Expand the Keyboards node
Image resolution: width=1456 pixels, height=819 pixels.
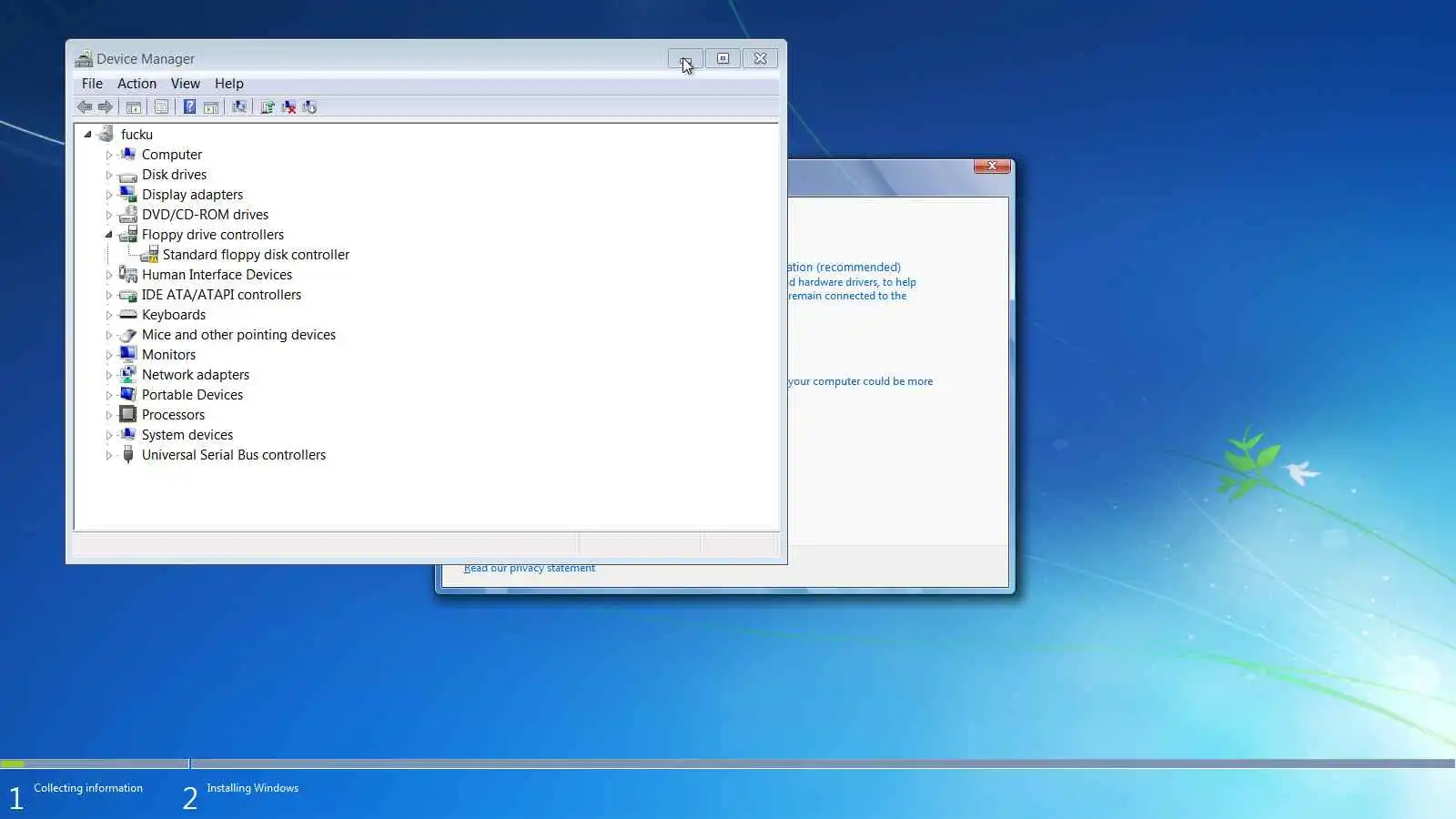coord(109,315)
